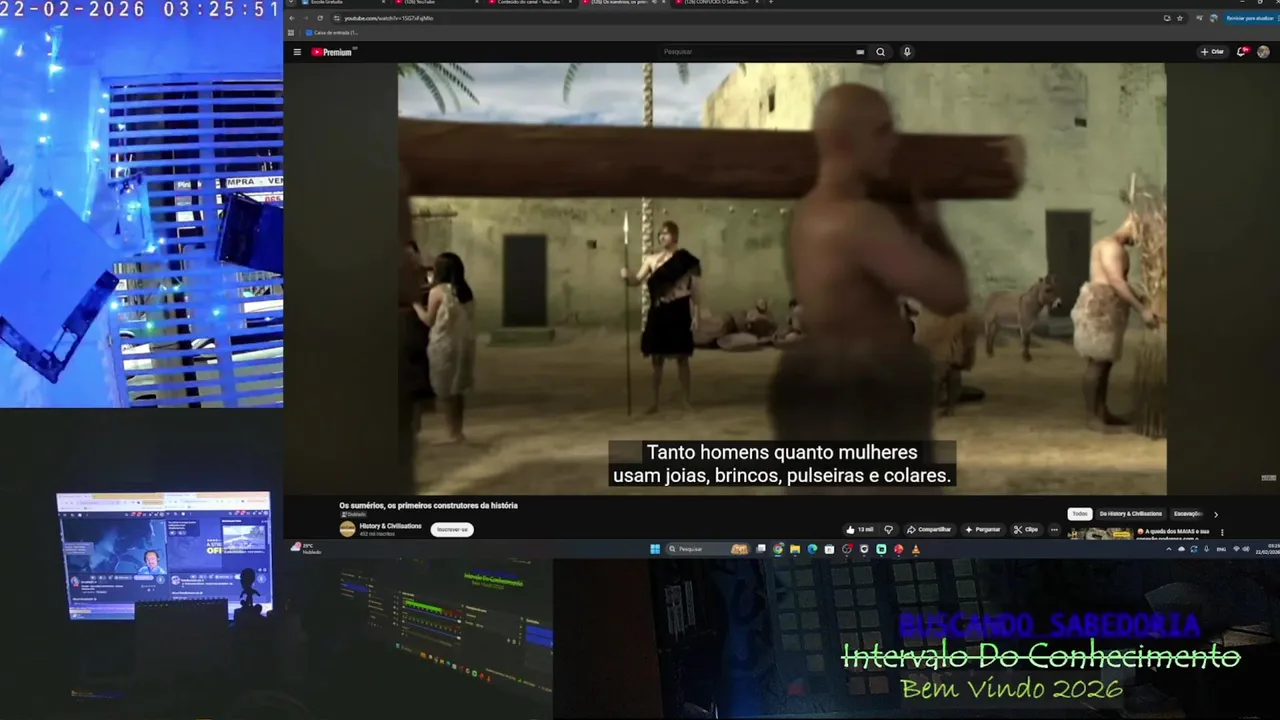Open Google Chrome from the taskbar
The width and height of the screenshot is (1280, 720).
coord(778,549)
